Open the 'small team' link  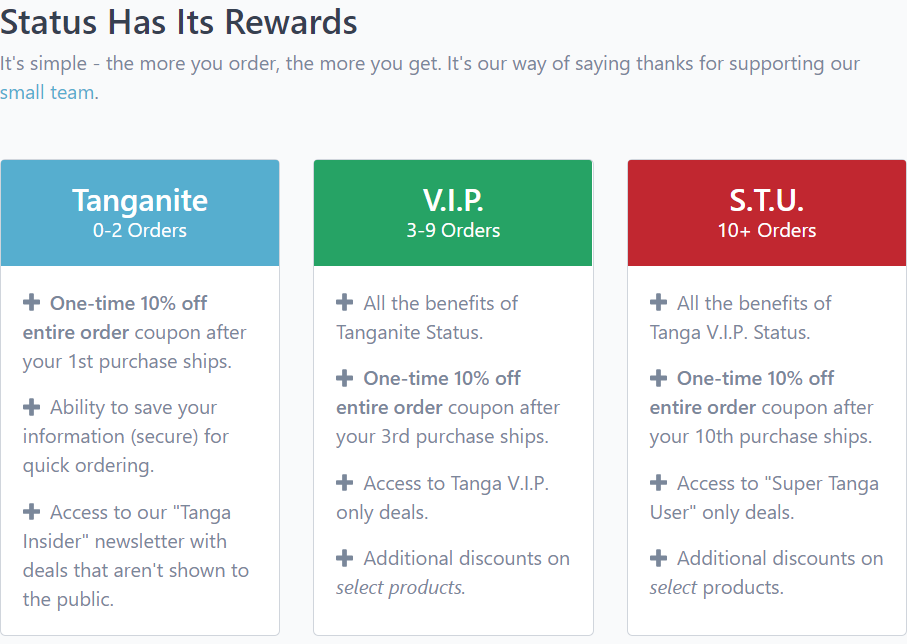click(x=47, y=93)
